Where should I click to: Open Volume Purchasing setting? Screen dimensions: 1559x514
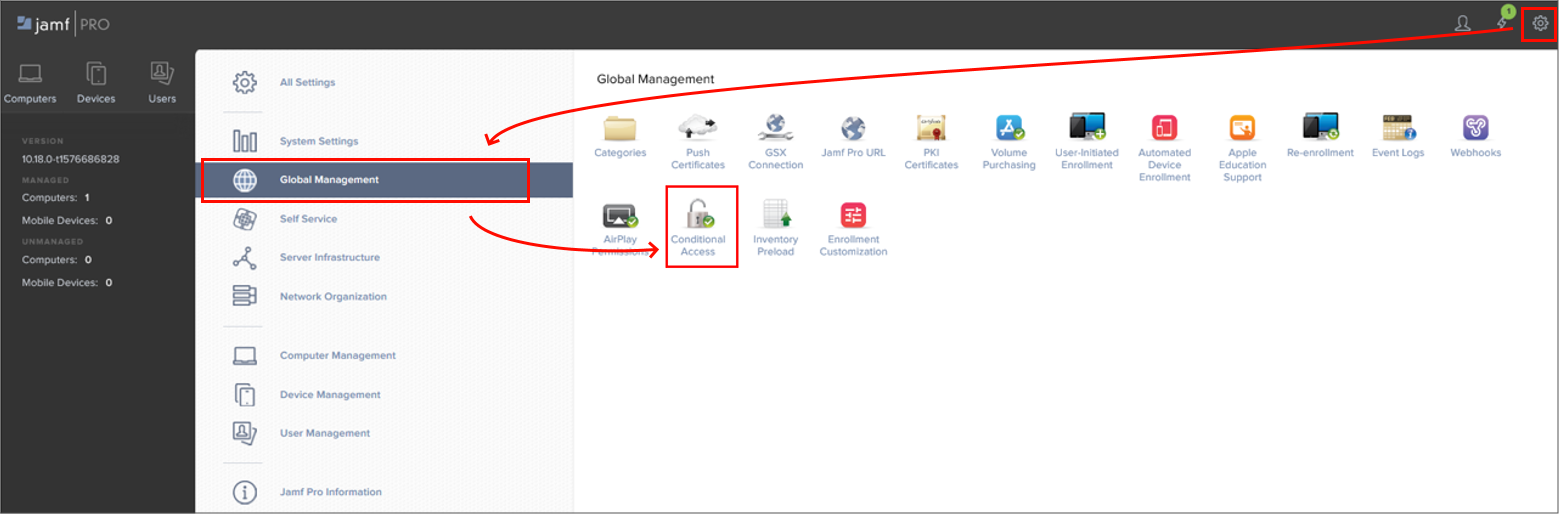click(x=1009, y=142)
